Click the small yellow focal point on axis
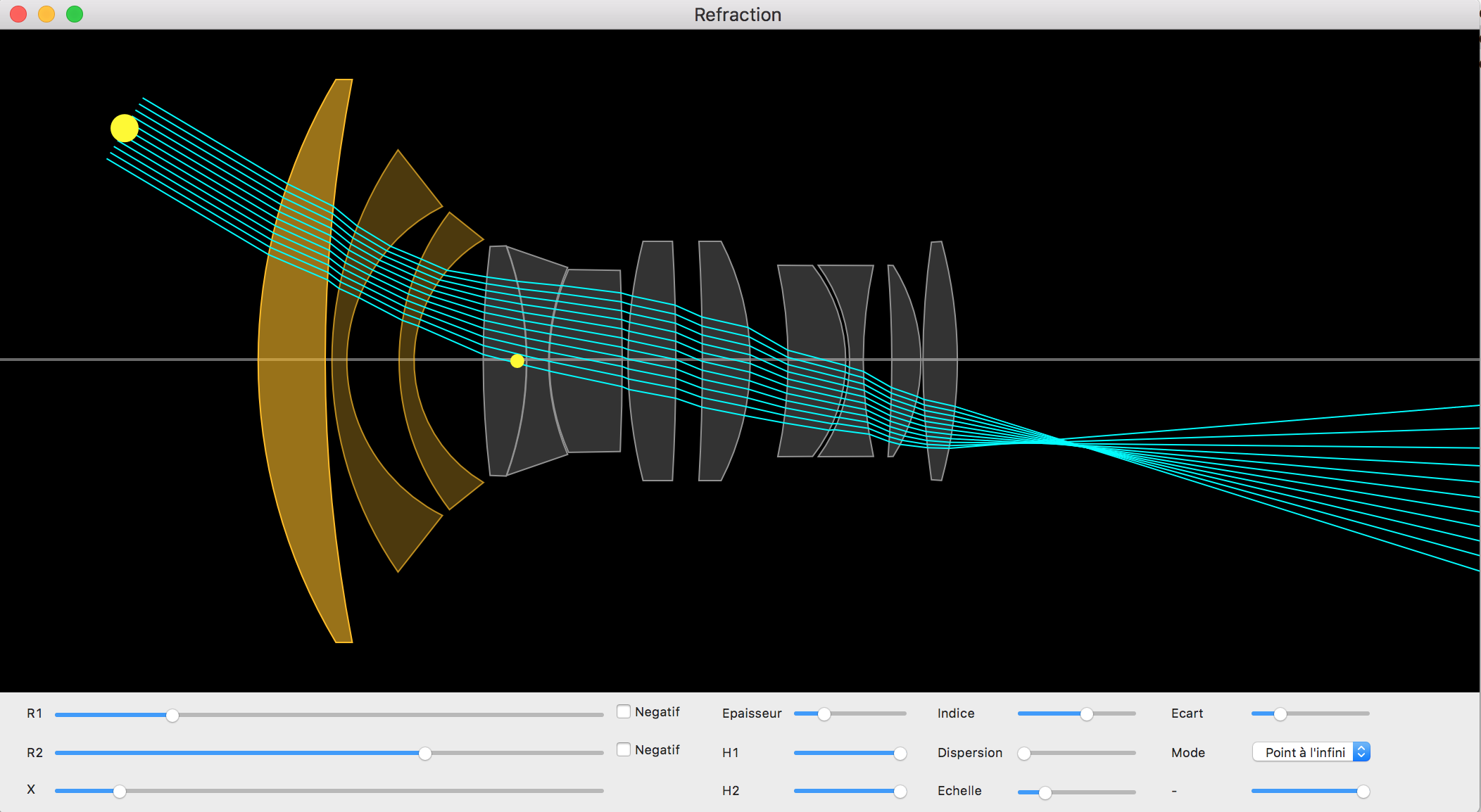Viewport: 1481px width, 812px height. [517, 361]
